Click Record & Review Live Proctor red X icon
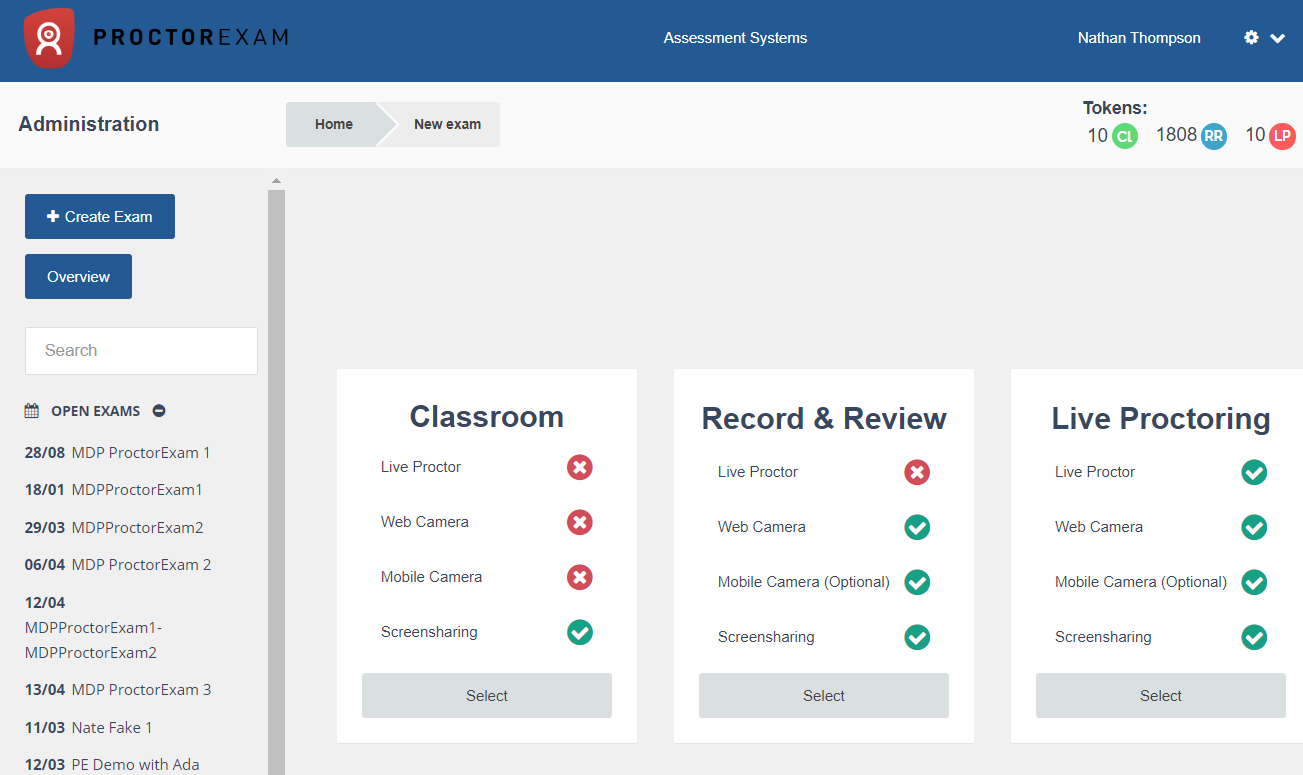 point(917,472)
